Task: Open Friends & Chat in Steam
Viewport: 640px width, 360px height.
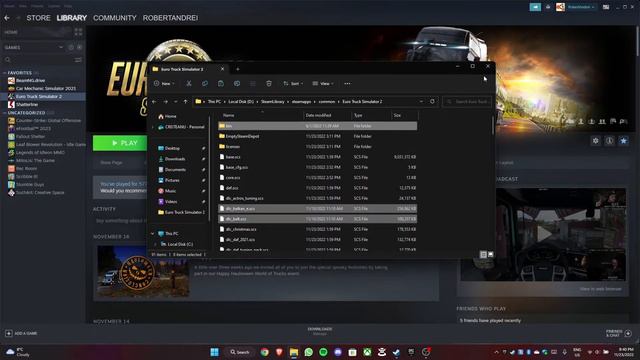Action: [618, 333]
